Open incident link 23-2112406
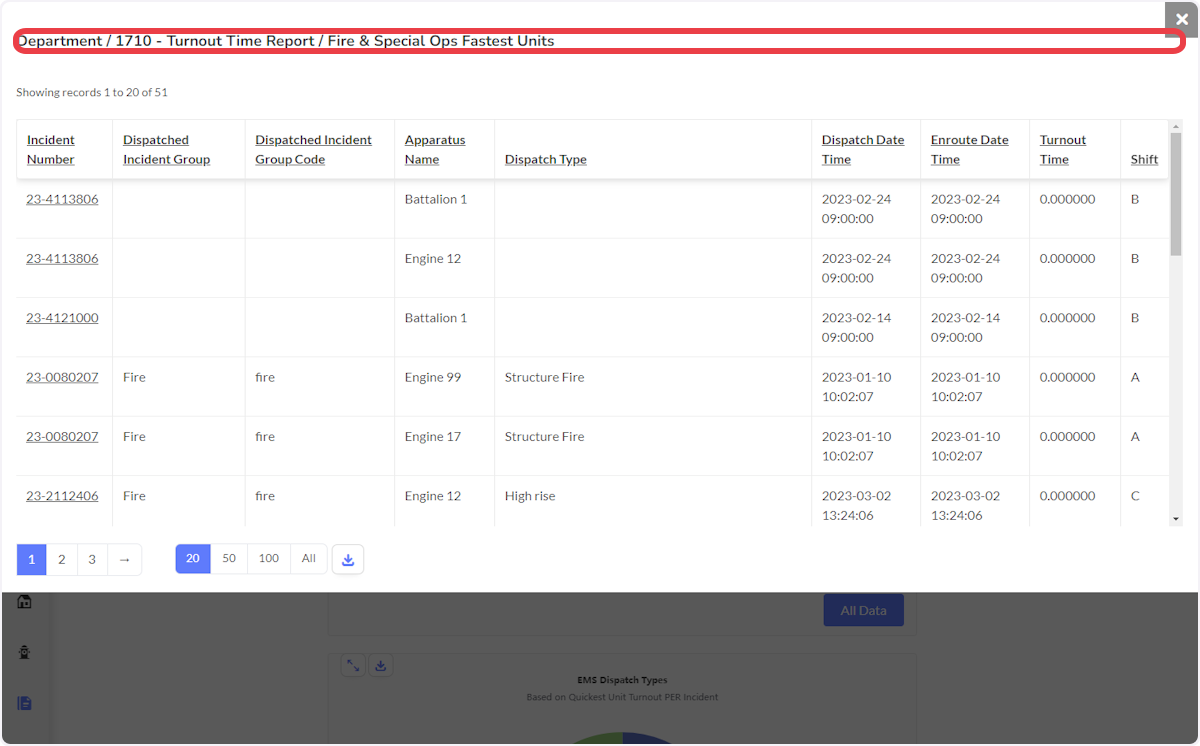 click(62, 496)
